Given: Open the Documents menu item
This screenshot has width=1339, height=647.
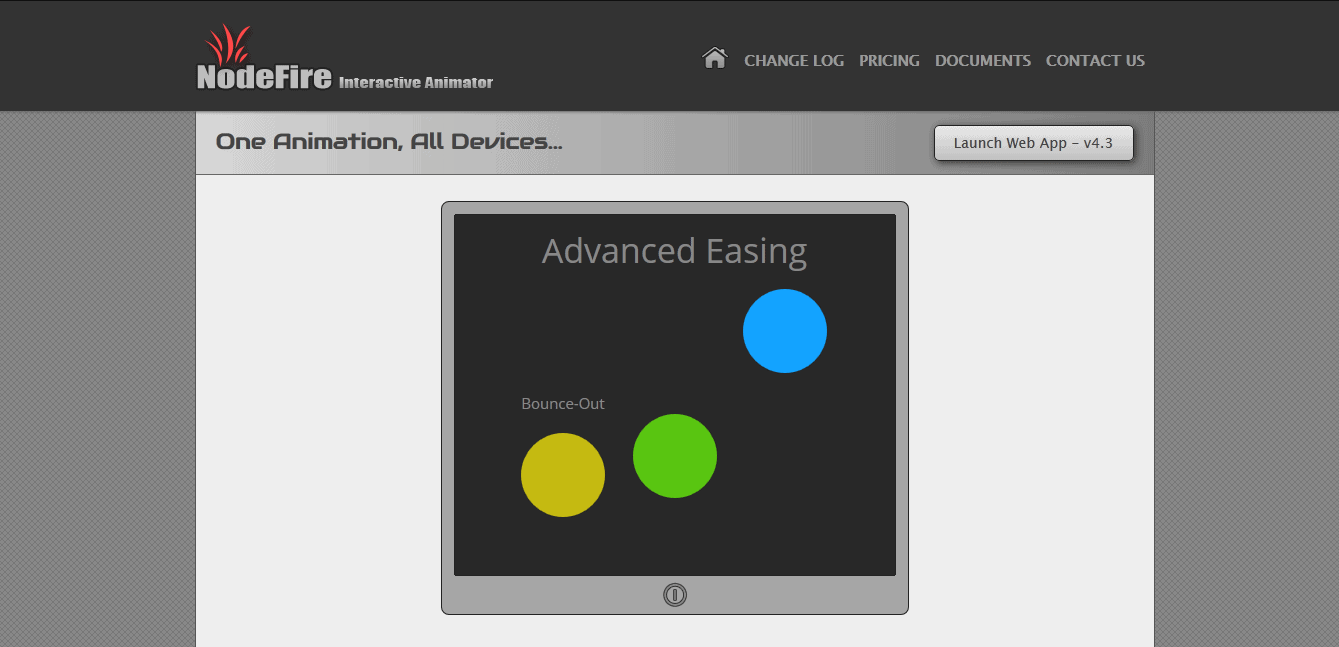Looking at the screenshot, I should tap(983, 61).
